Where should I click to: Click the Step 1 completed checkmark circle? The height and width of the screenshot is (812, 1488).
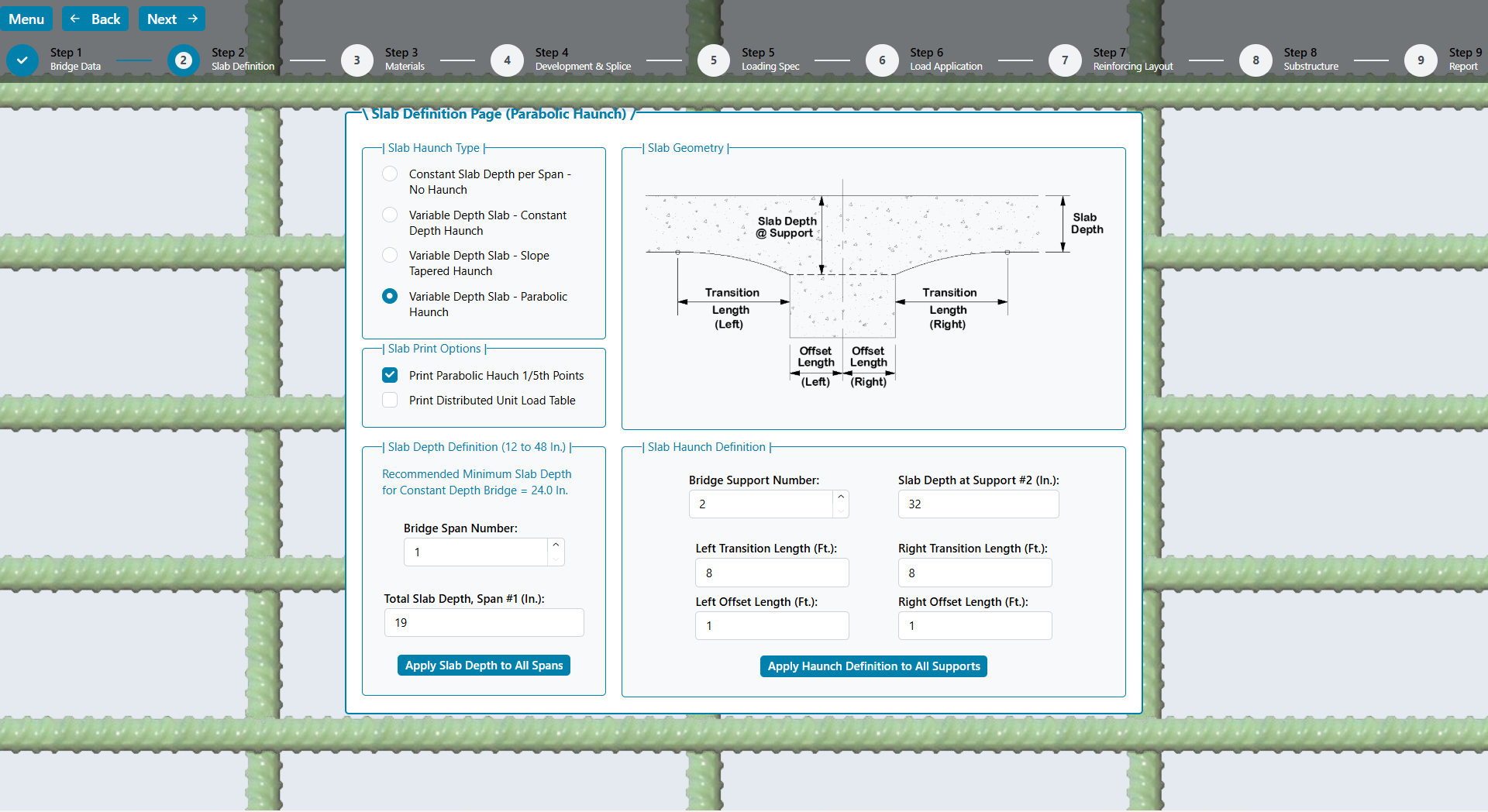tap(22, 60)
